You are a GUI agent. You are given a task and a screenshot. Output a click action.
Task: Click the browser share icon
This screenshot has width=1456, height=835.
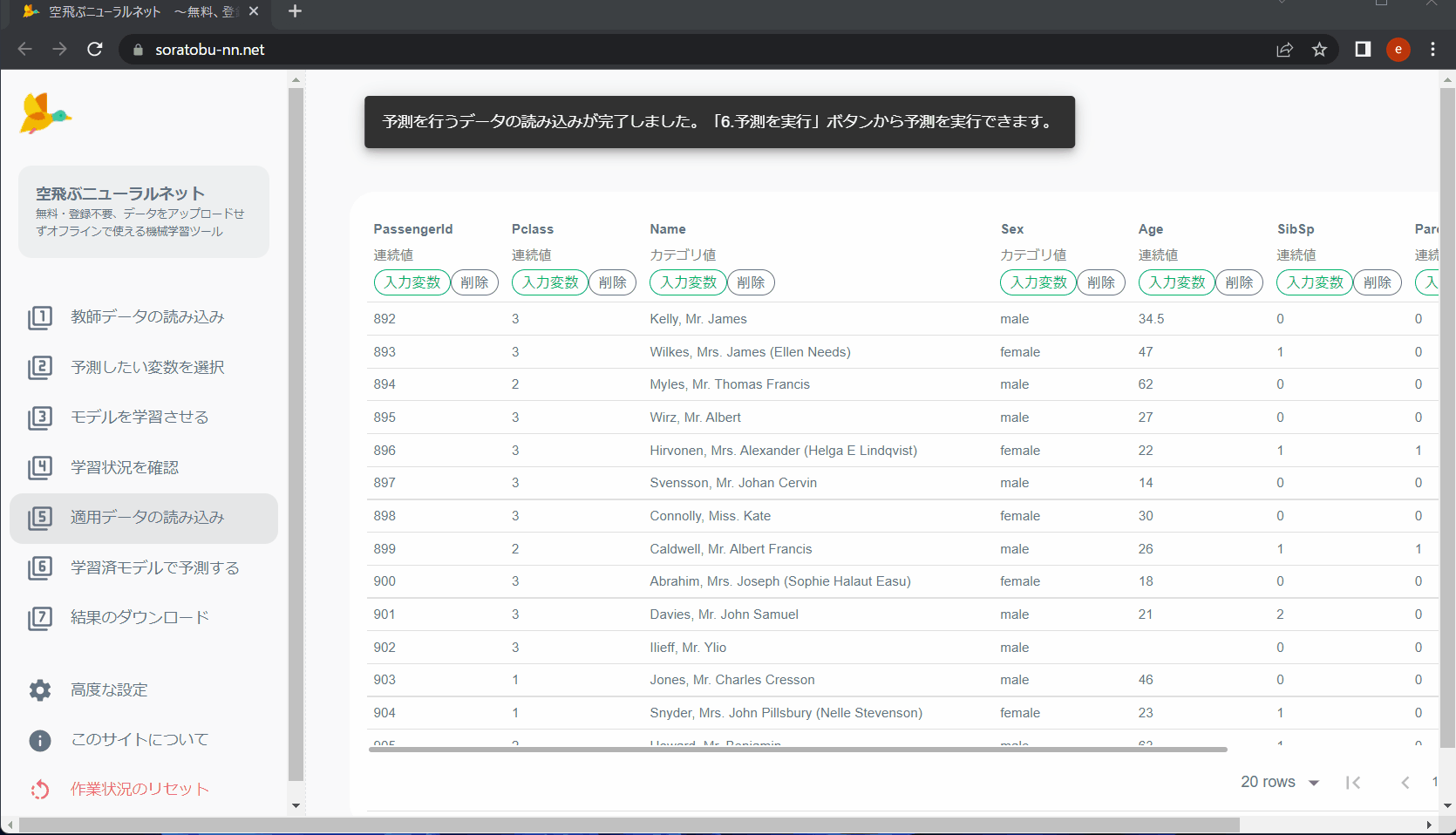[x=1284, y=50]
